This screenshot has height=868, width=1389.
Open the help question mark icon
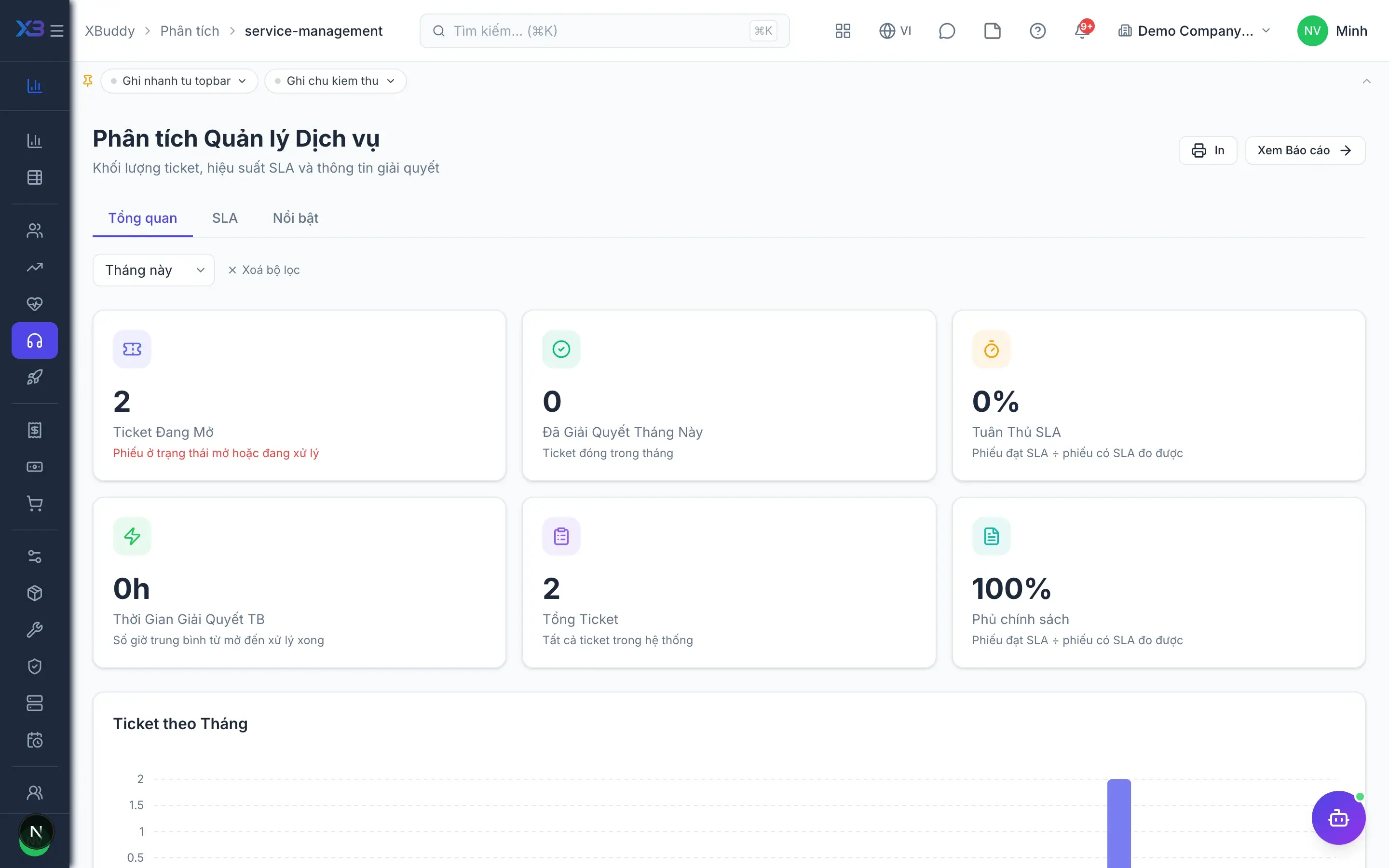point(1037,30)
